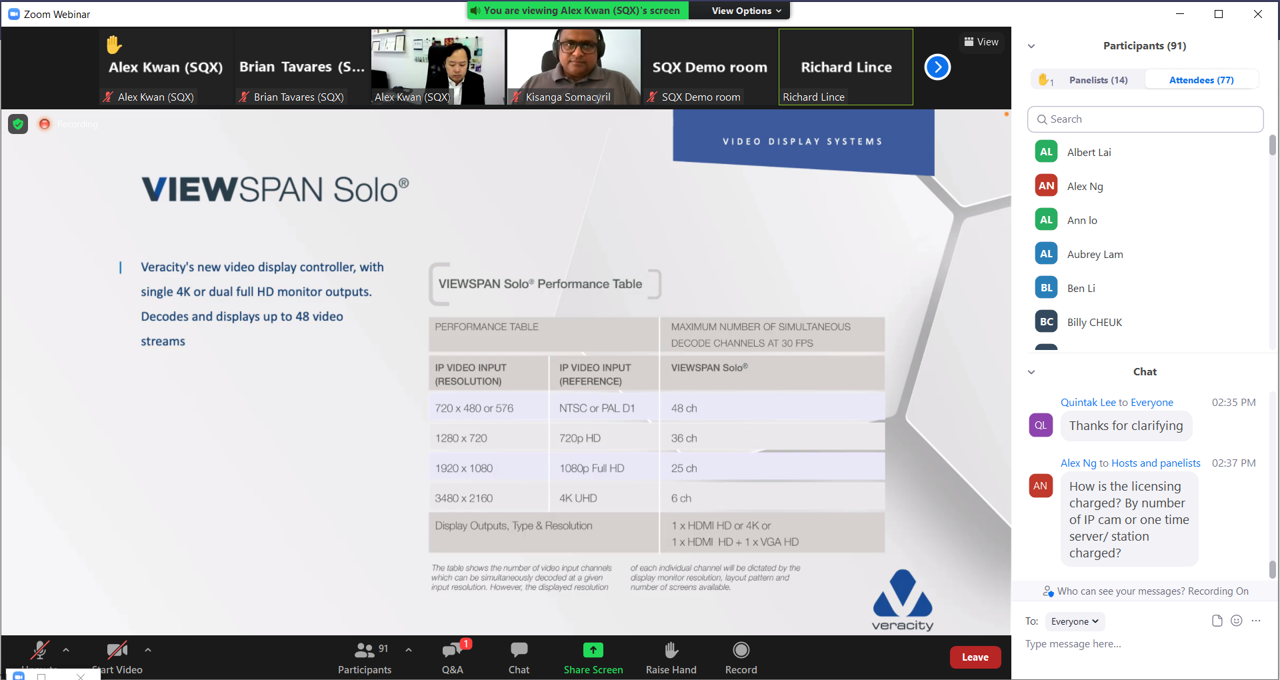Open the View Options dropdown
This screenshot has width=1280, height=680.
746,11
